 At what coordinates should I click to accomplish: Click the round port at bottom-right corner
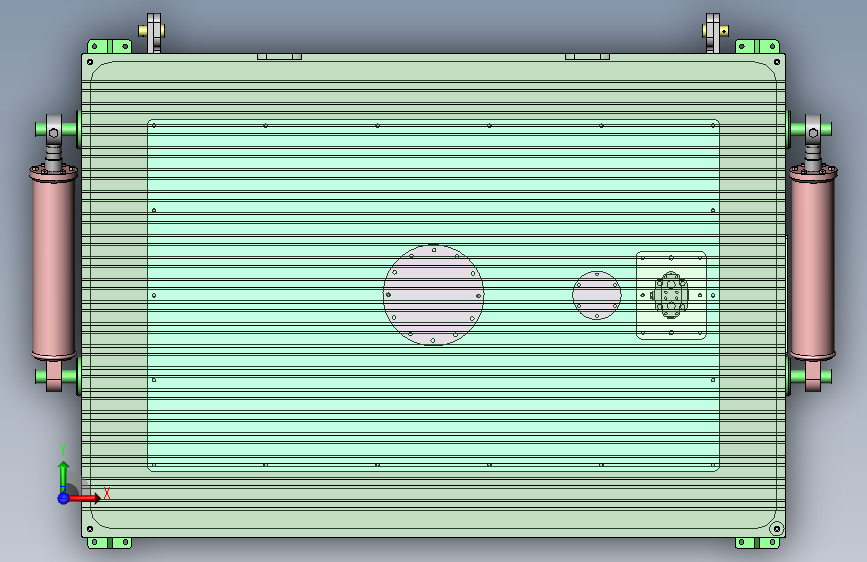pos(776,529)
